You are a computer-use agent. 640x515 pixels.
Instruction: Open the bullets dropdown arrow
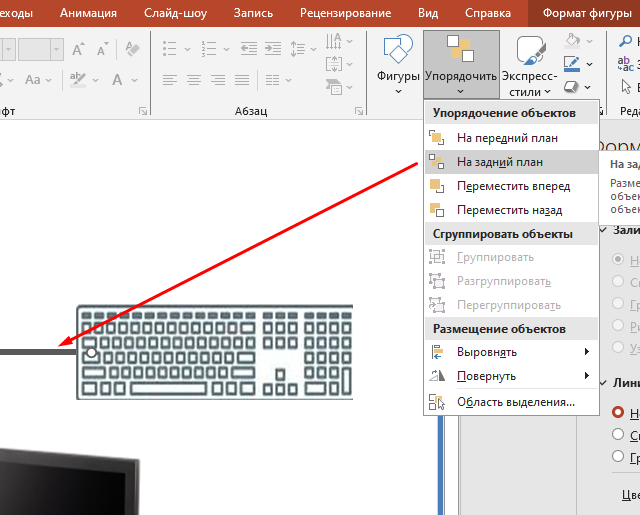pyautogui.click(x=187, y=49)
